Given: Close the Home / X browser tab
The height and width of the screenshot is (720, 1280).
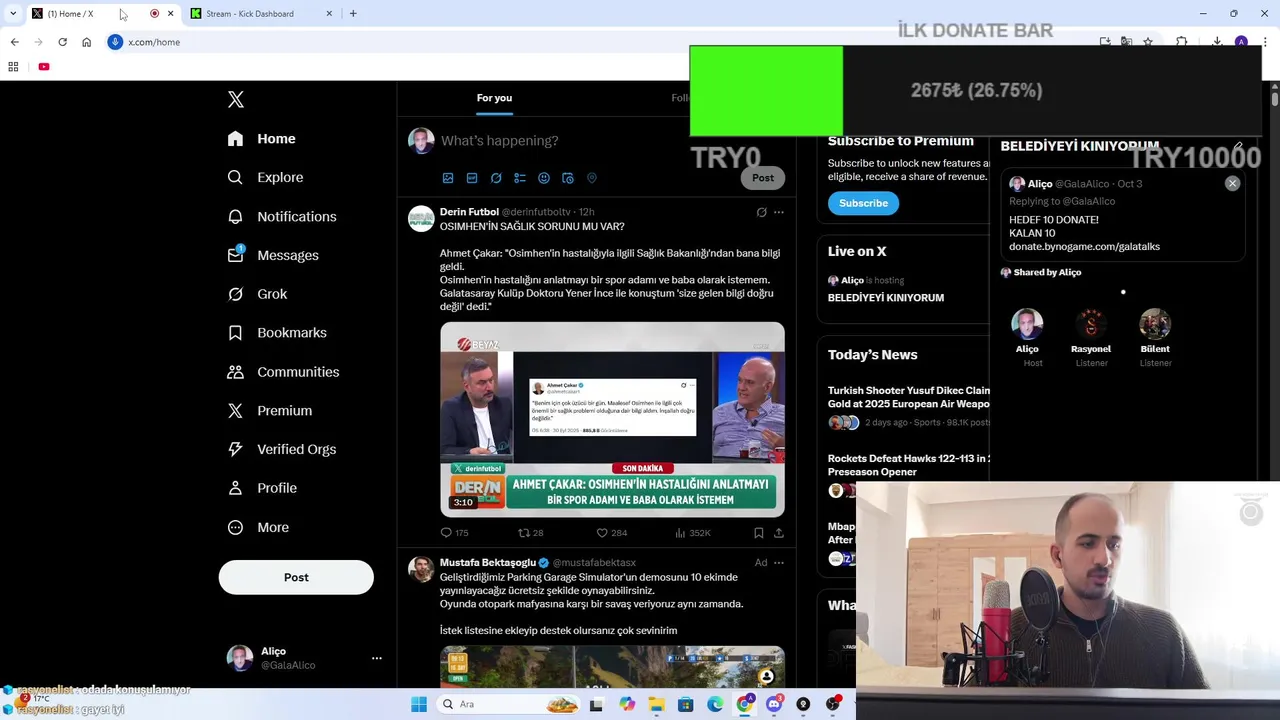Looking at the screenshot, I should [x=171, y=14].
